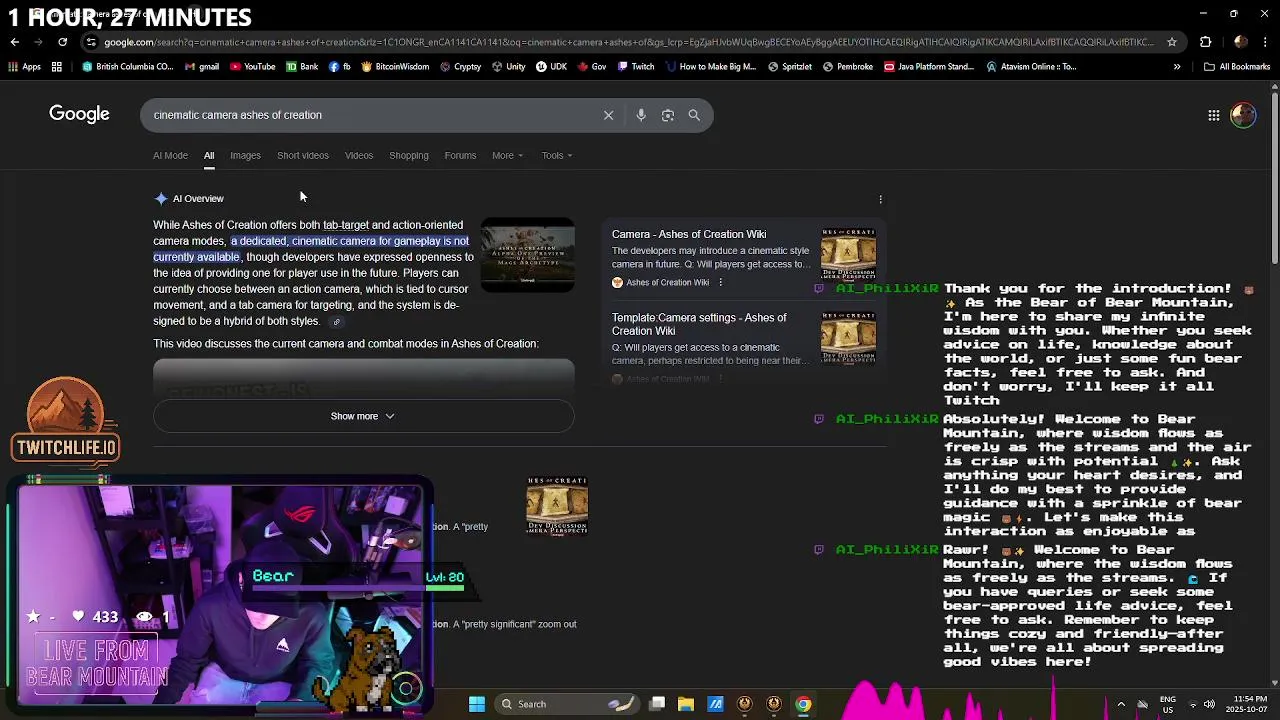Click the tab-target underlined link
Viewport: 1280px width, 720px height.
tap(346, 225)
